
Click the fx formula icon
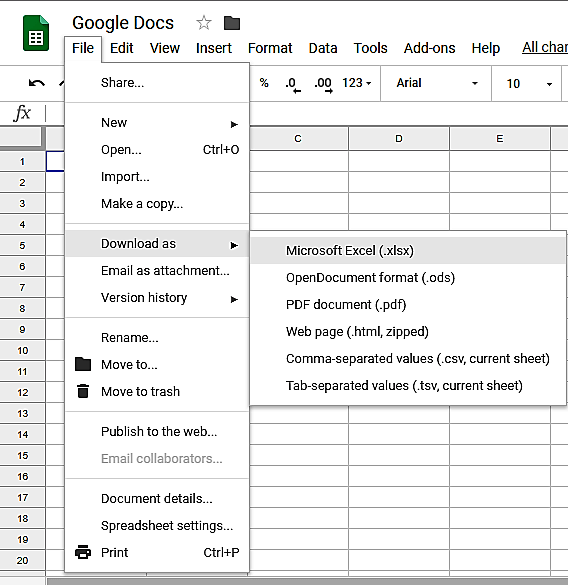[x=22, y=113]
